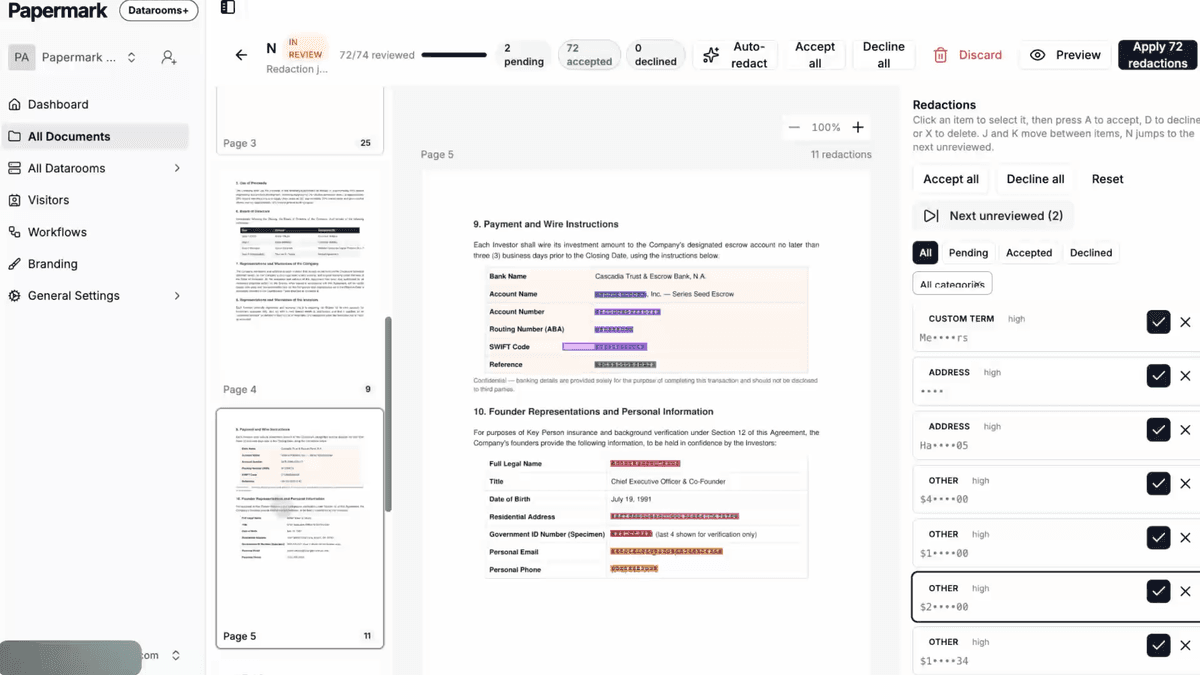Viewport: 1200px width, 675px height.
Task: Select the Page 5 thumbnail
Action: point(300,528)
